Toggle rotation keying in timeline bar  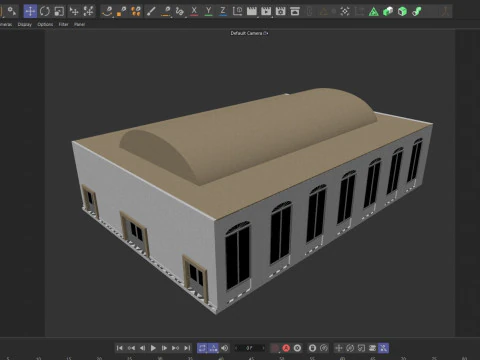350,348
